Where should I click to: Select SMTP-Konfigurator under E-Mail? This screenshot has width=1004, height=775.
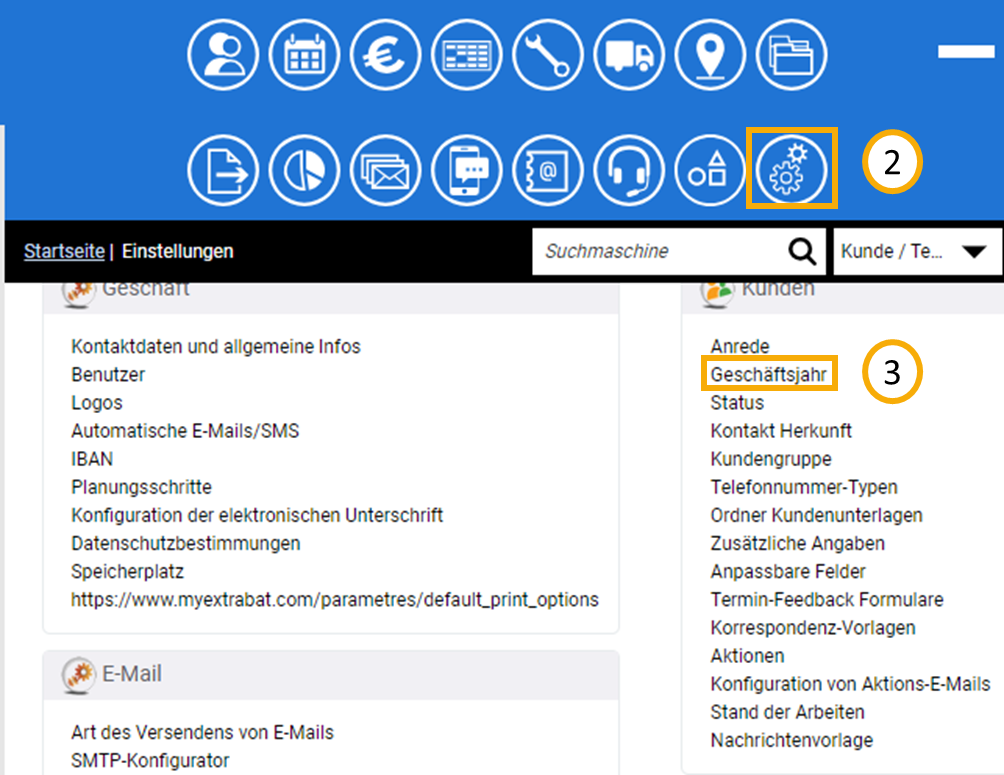pyautogui.click(x=150, y=761)
